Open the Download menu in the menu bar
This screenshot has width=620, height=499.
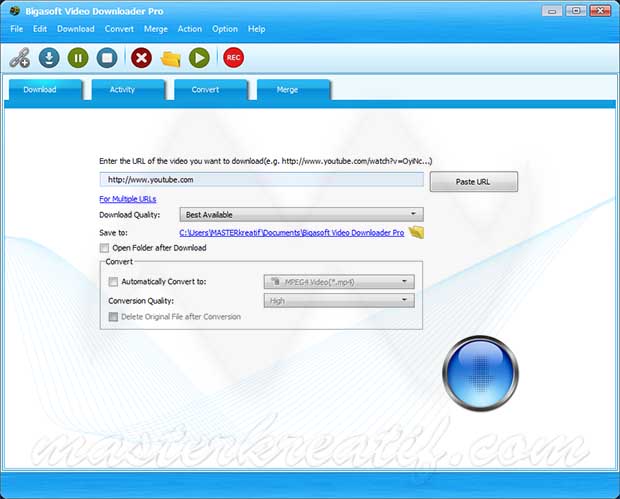[76, 29]
